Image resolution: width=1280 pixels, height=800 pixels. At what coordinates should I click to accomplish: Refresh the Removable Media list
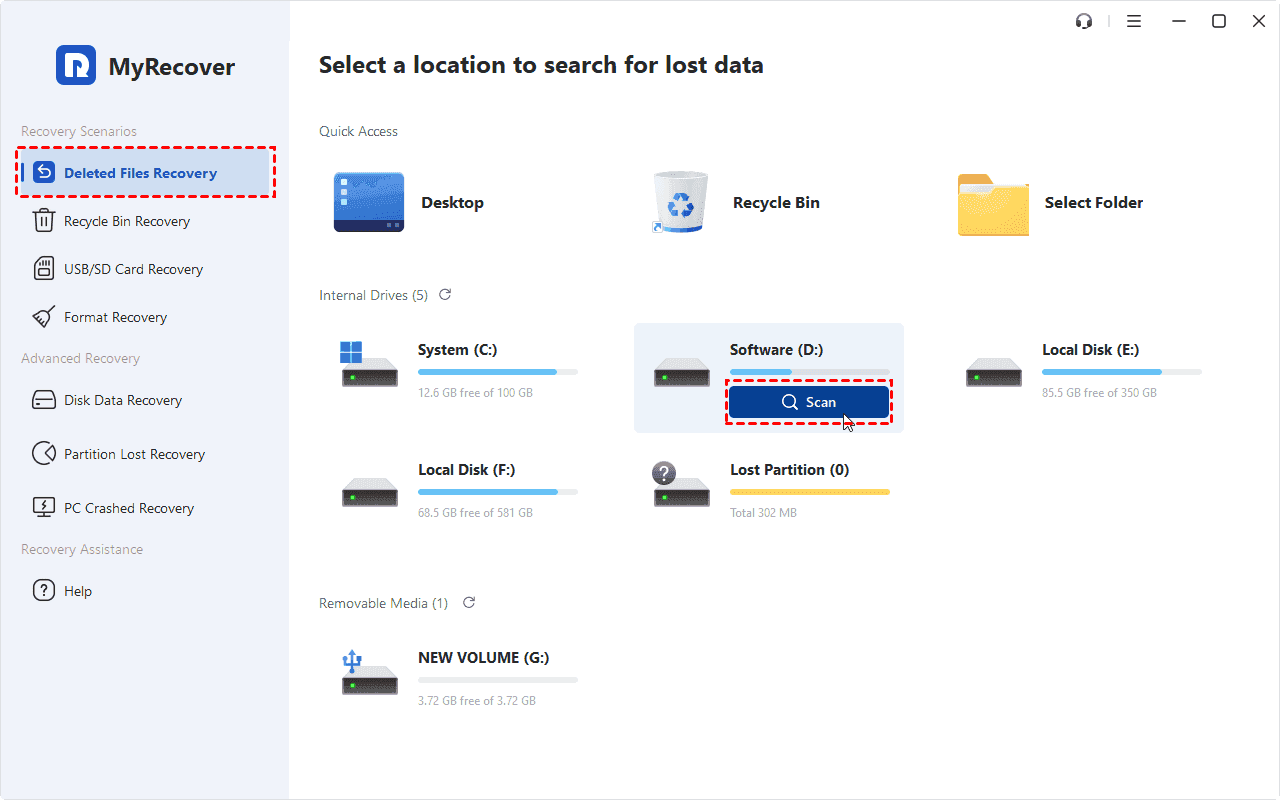pyautogui.click(x=469, y=603)
